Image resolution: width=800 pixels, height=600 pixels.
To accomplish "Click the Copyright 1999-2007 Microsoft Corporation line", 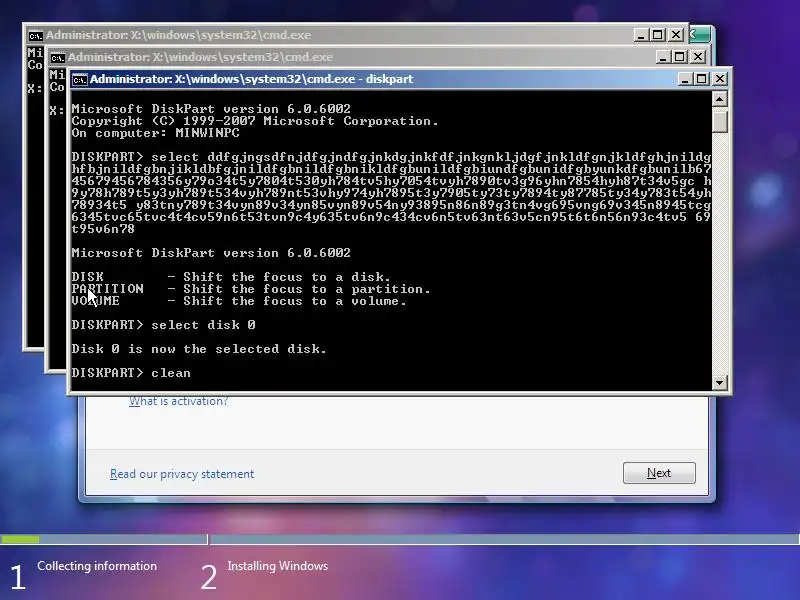I will click(255, 121).
